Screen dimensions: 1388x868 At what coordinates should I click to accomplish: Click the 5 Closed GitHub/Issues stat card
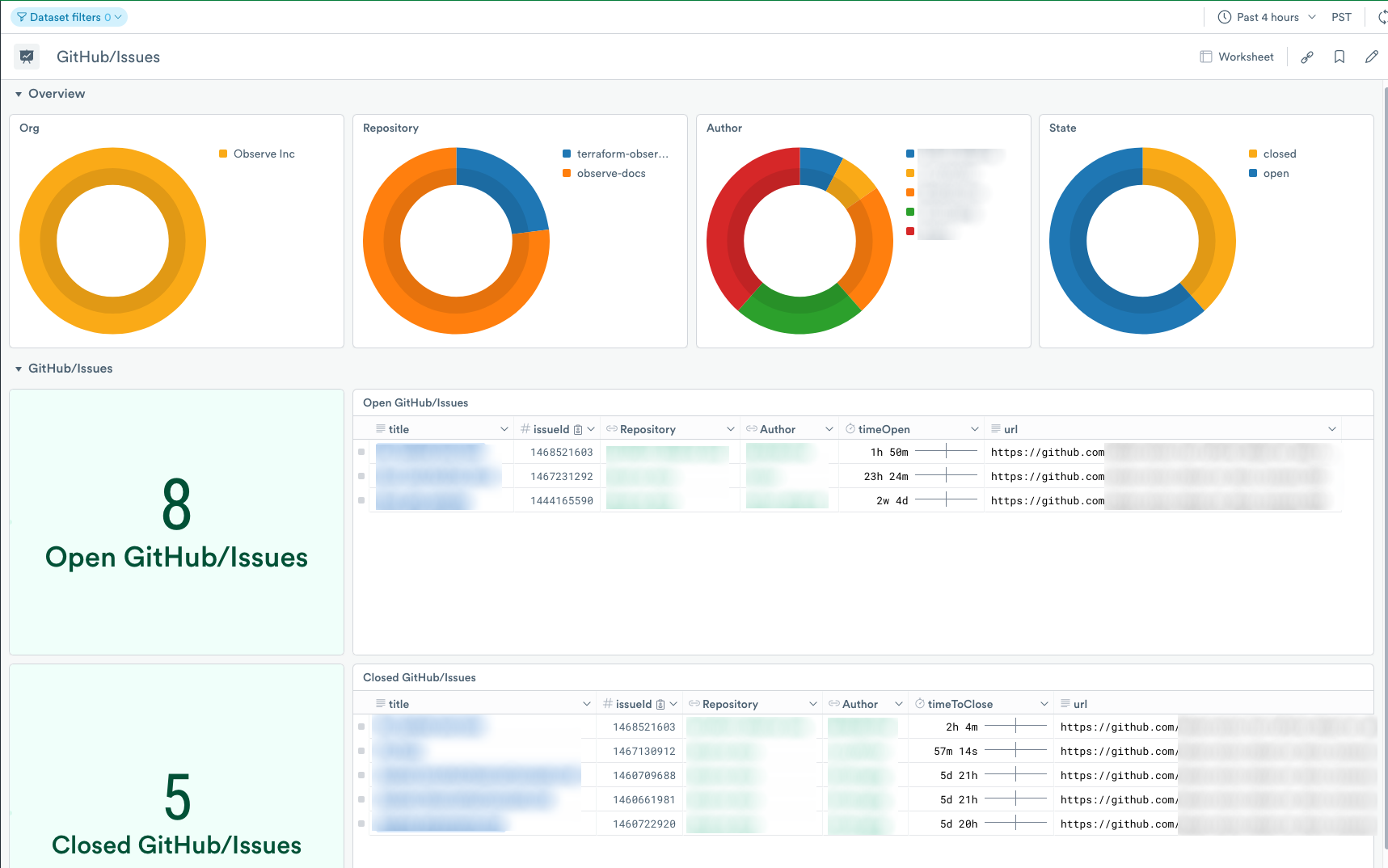(x=176, y=766)
